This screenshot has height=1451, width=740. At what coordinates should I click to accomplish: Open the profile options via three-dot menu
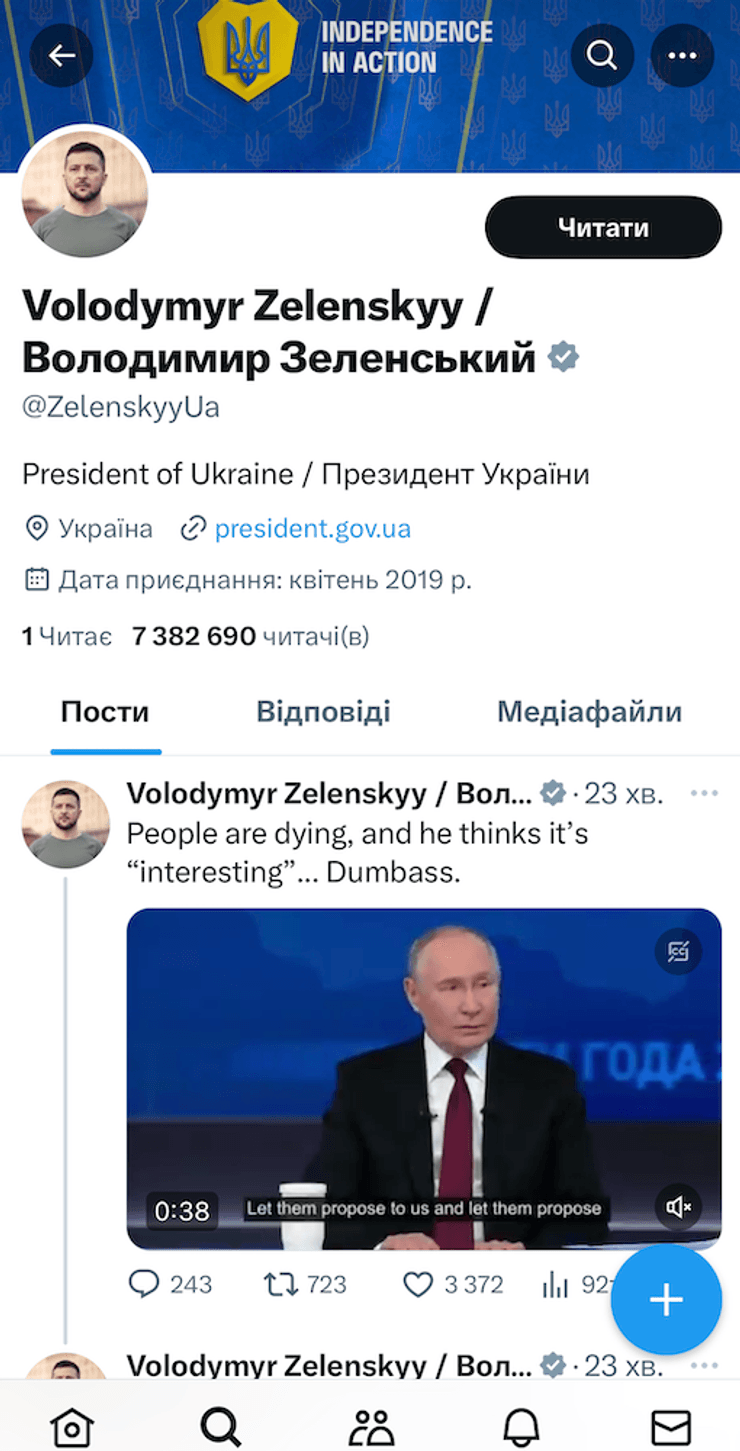pyautogui.click(x=682, y=55)
